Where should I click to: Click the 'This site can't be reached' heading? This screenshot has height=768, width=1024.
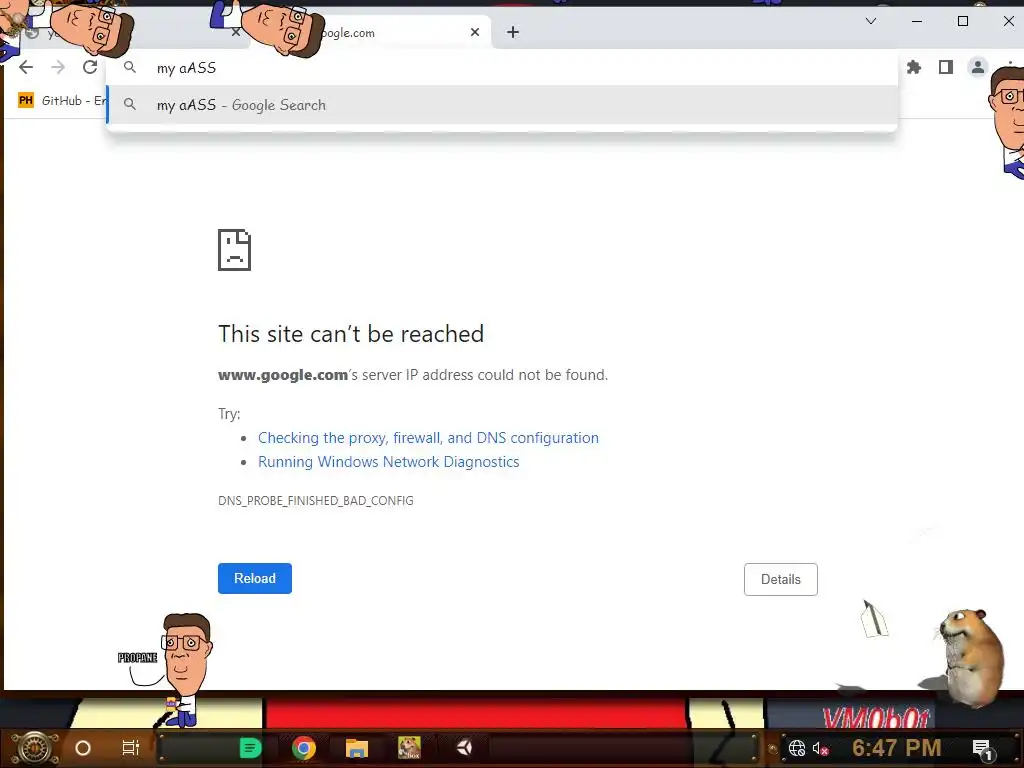pyautogui.click(x=351, y=334)
